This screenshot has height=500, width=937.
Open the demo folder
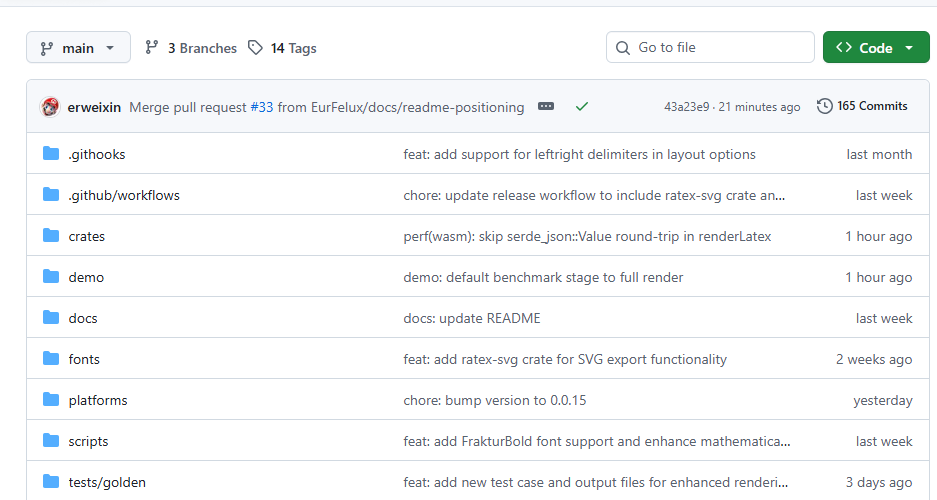coord(86,277)
